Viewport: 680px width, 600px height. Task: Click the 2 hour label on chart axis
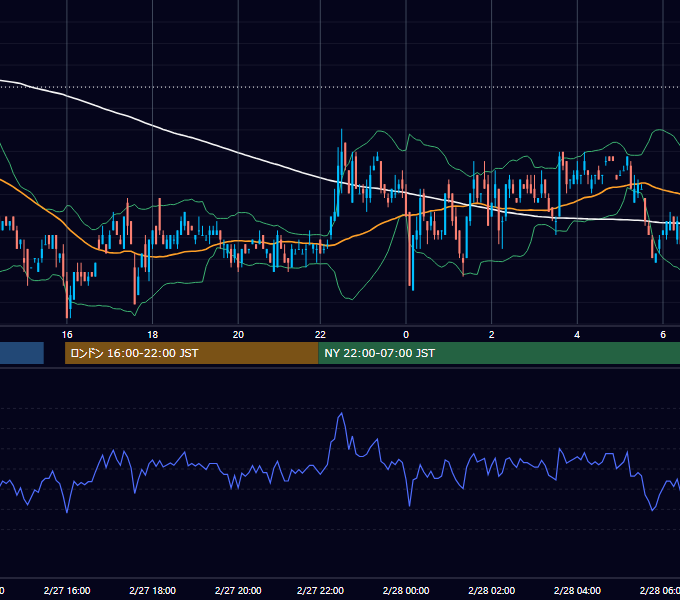(x=491, y=335)
